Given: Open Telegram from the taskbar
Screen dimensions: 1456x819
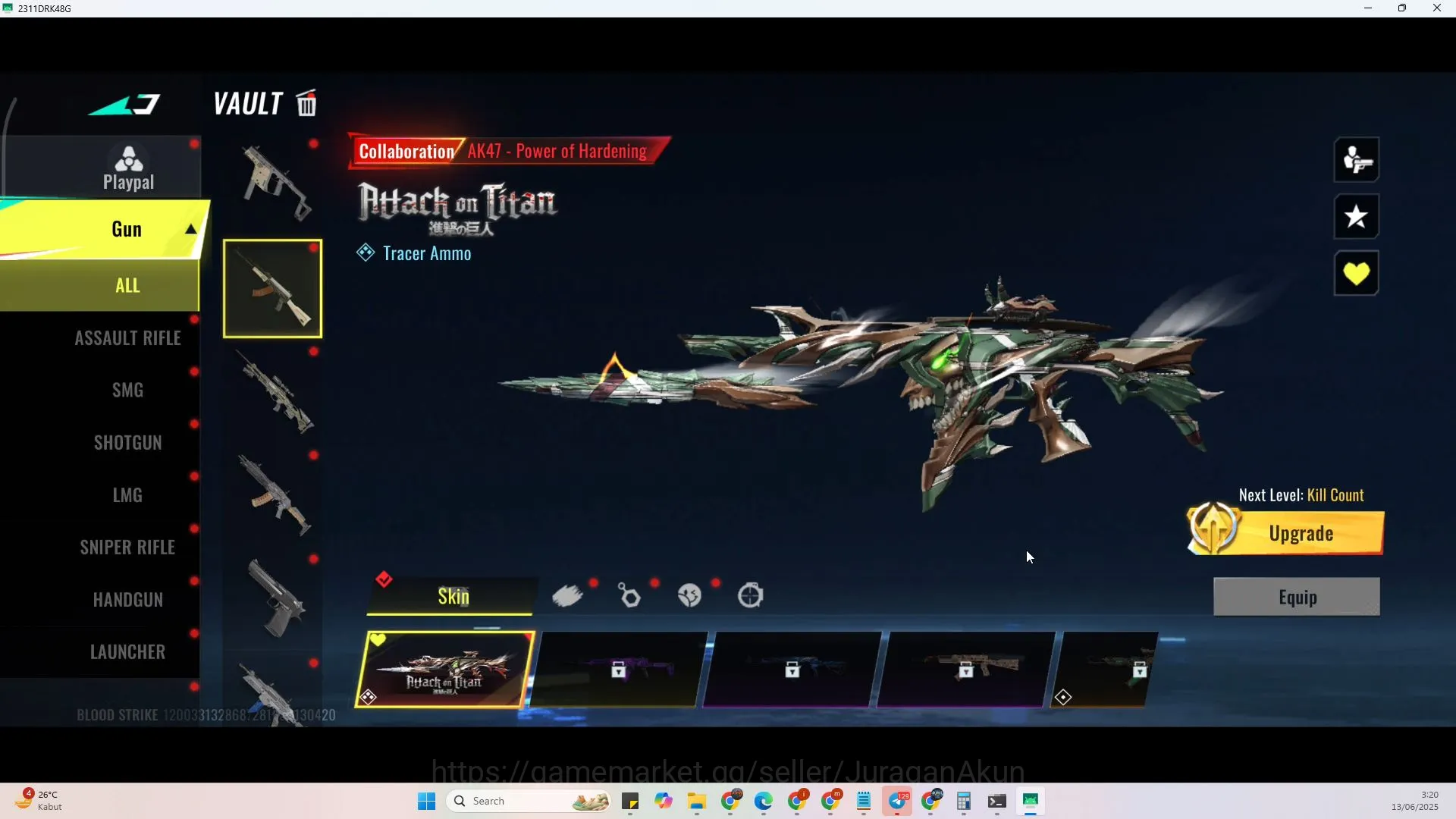Looking at the screenshot, I should tap(897, 801).
